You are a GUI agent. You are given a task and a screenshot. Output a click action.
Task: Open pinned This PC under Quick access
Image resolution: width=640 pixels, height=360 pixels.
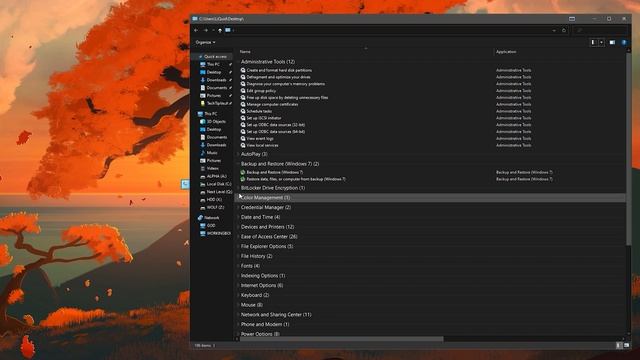(x=213, y=64)
